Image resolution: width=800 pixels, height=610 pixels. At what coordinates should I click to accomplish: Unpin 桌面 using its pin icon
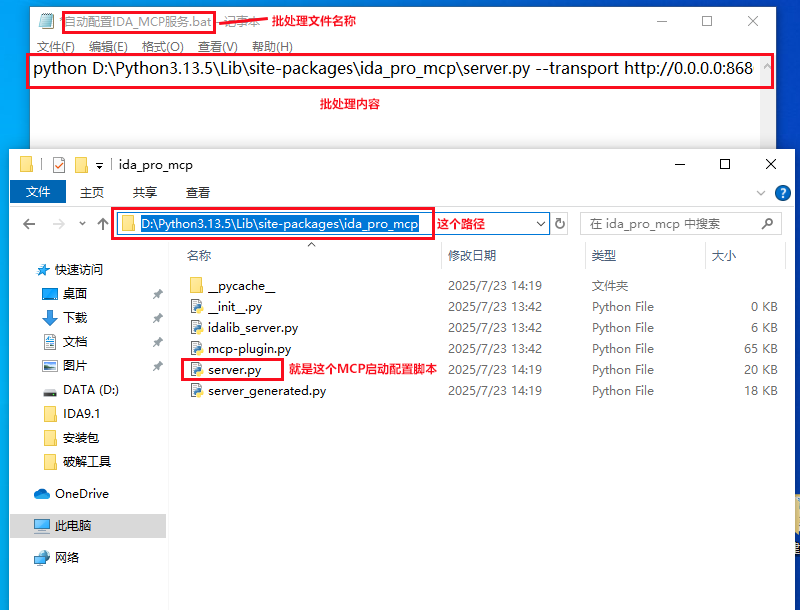(x=158, y=294)
